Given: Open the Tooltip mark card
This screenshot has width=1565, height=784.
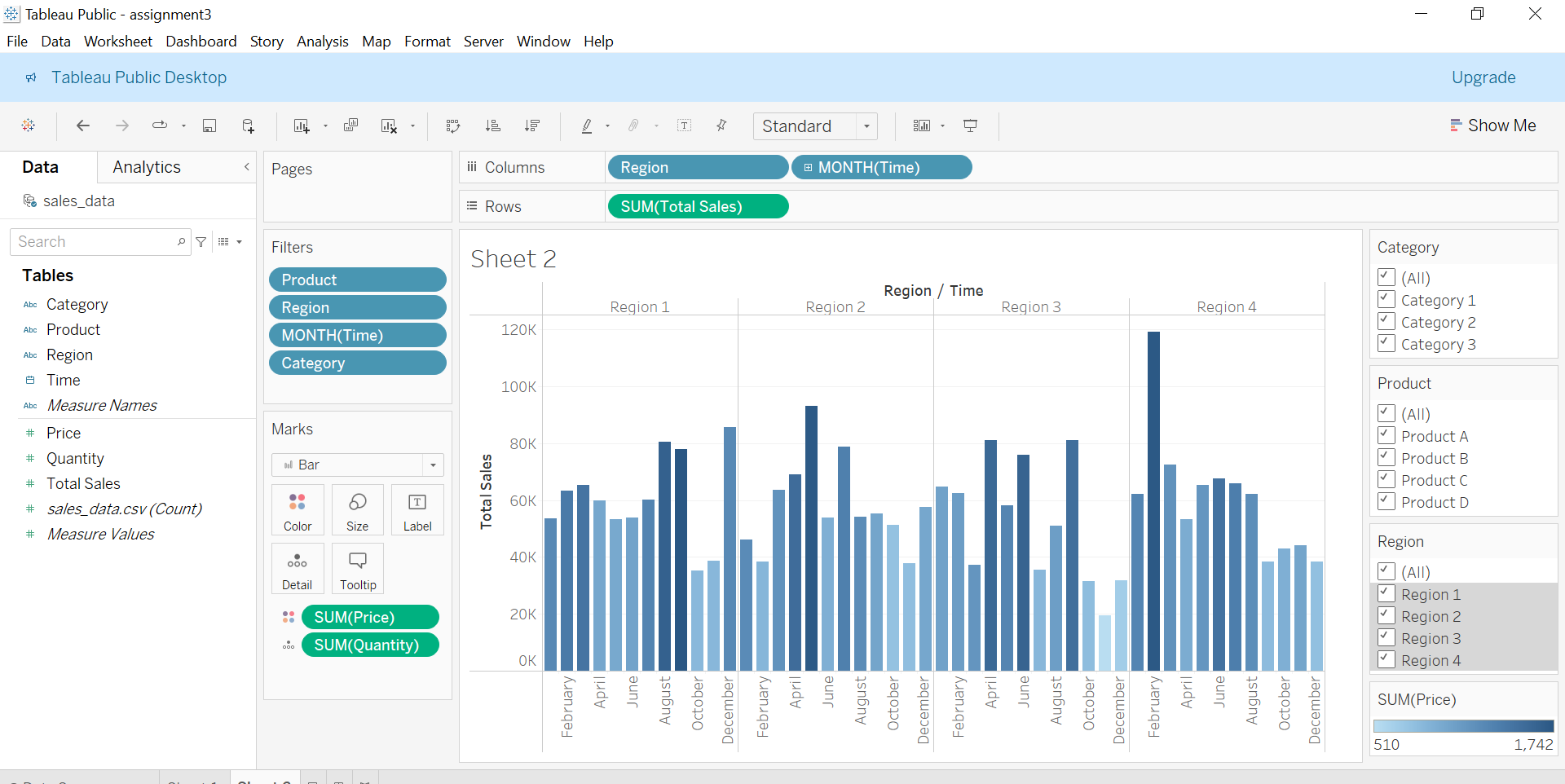Looking at the screenshot, I should tap(358, 568).
